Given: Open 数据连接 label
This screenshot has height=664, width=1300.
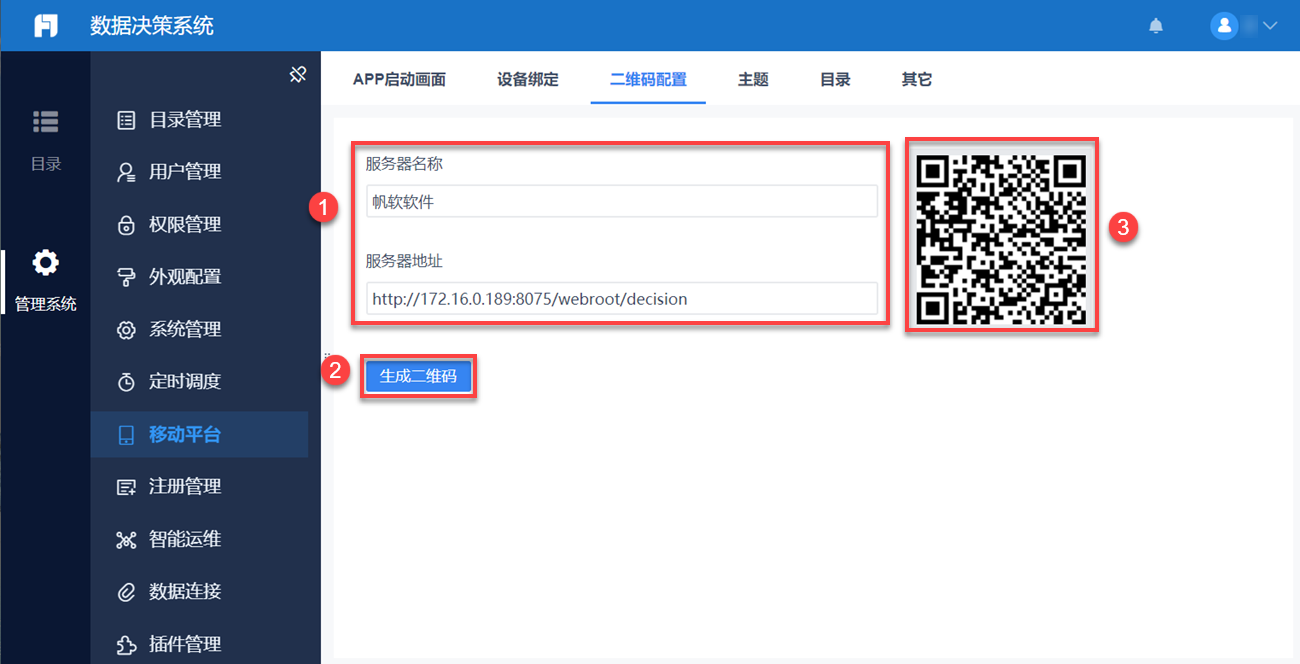Looking at the screenshot, I should point(185,592).
